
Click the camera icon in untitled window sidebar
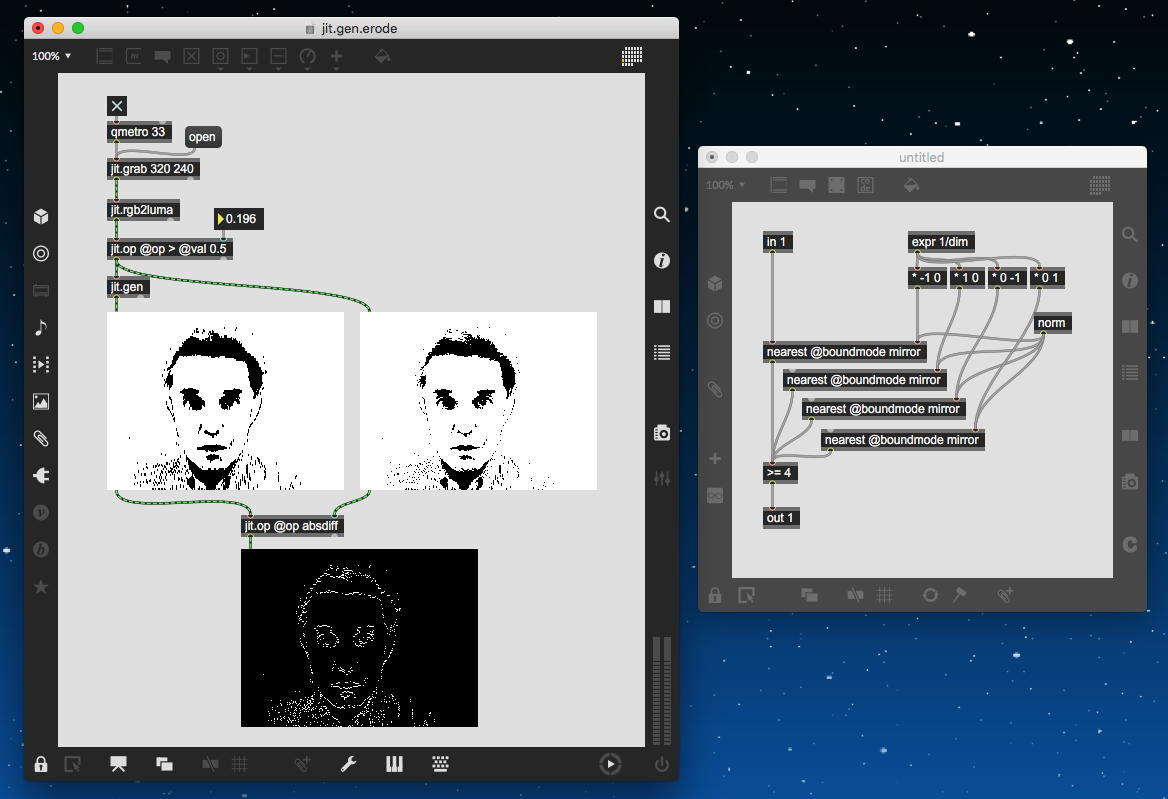(1130, 482)
